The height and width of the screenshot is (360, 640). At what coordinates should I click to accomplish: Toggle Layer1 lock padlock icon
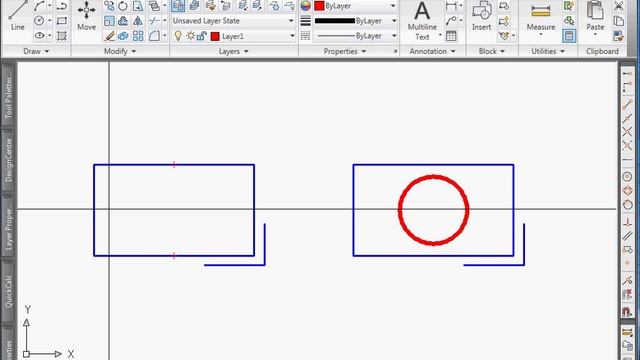(x=202, y=36)
